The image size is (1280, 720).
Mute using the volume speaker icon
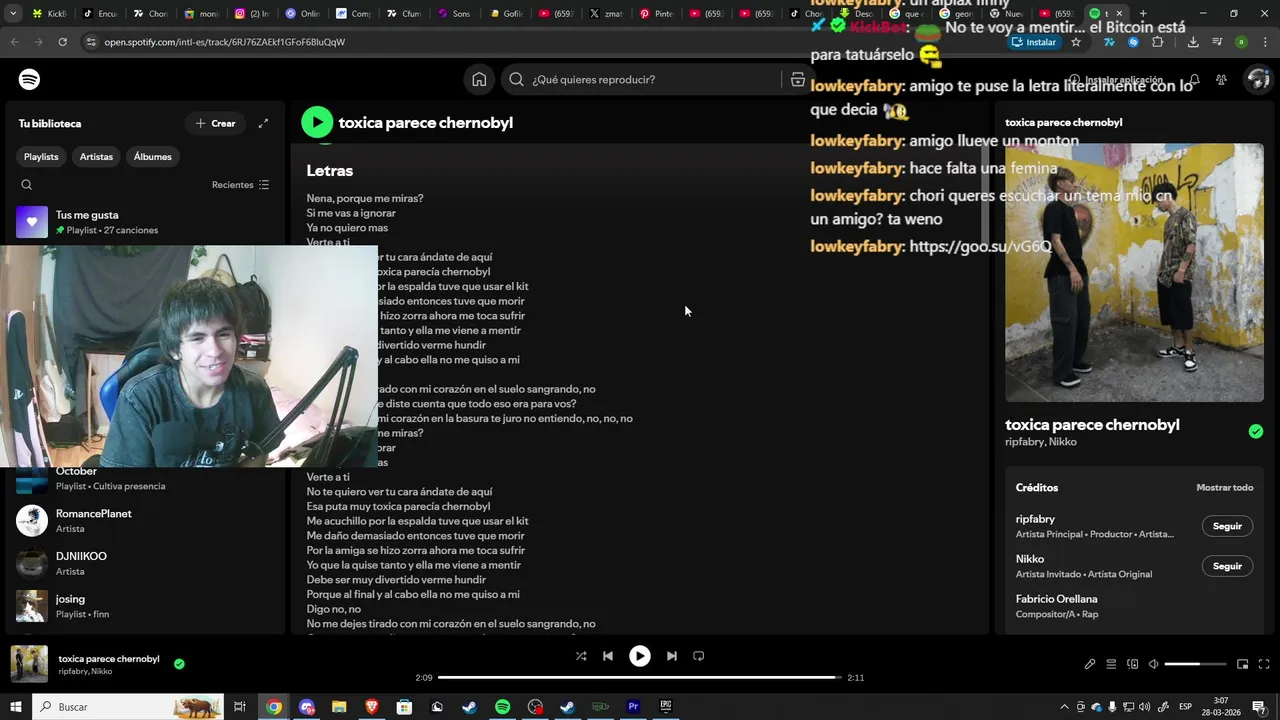pos(1153,664)
